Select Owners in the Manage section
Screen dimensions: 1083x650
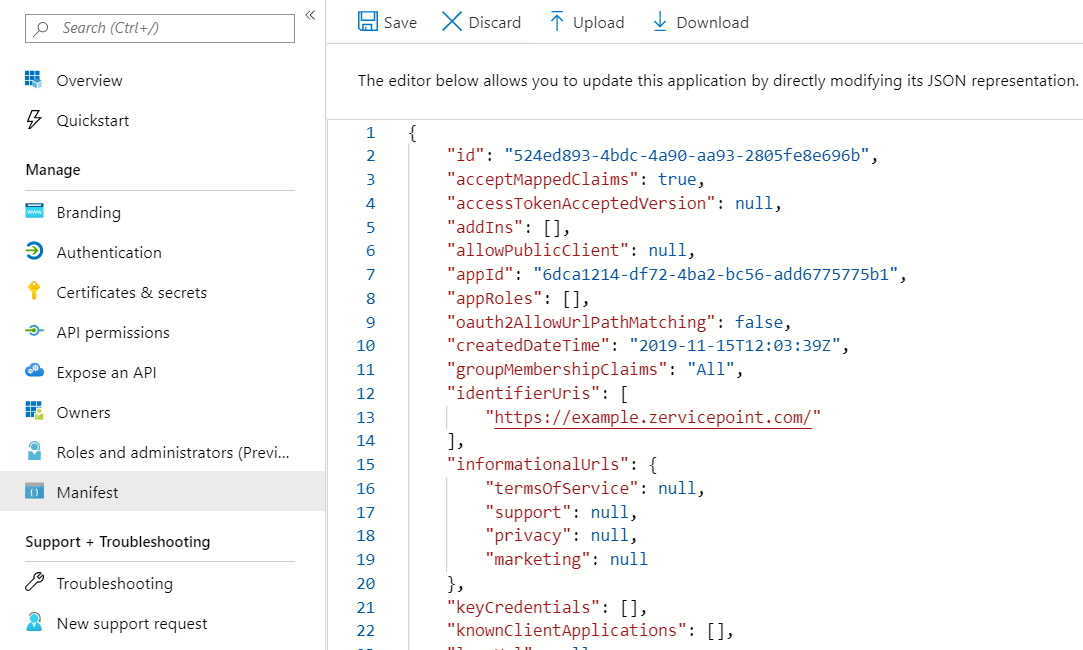tap(83, 412)
